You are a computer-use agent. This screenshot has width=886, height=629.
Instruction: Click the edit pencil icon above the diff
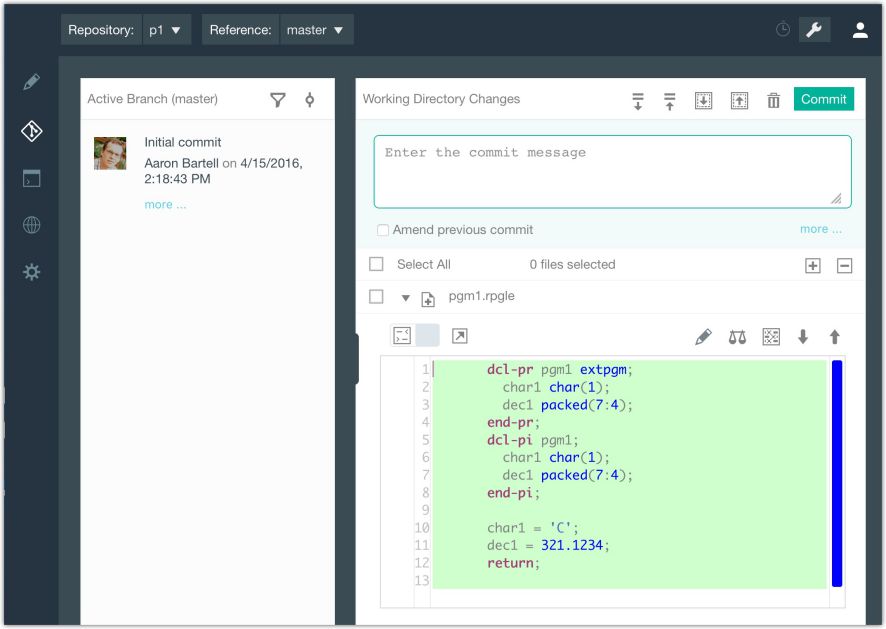(x=703, y=337)
